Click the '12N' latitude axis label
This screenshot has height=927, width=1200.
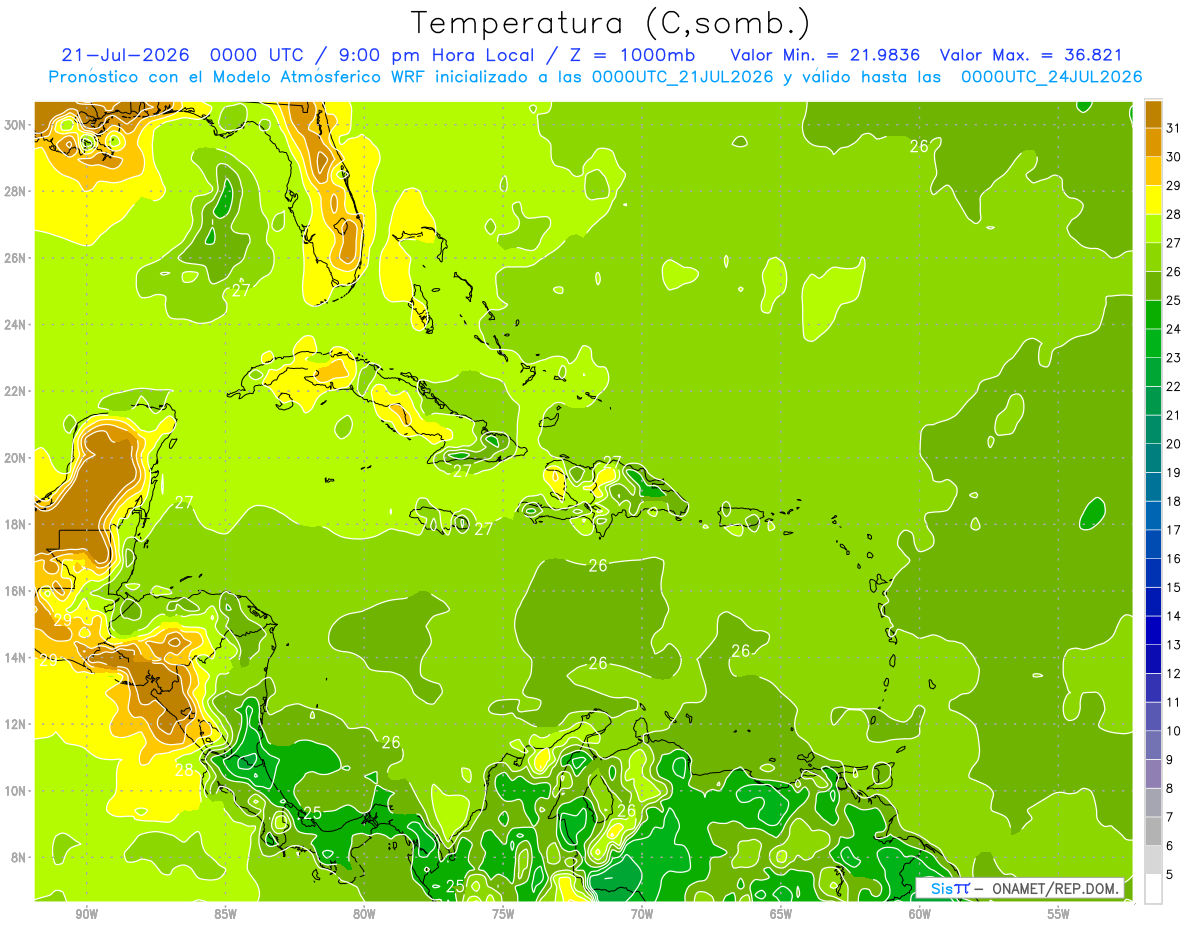coord(16,724)
